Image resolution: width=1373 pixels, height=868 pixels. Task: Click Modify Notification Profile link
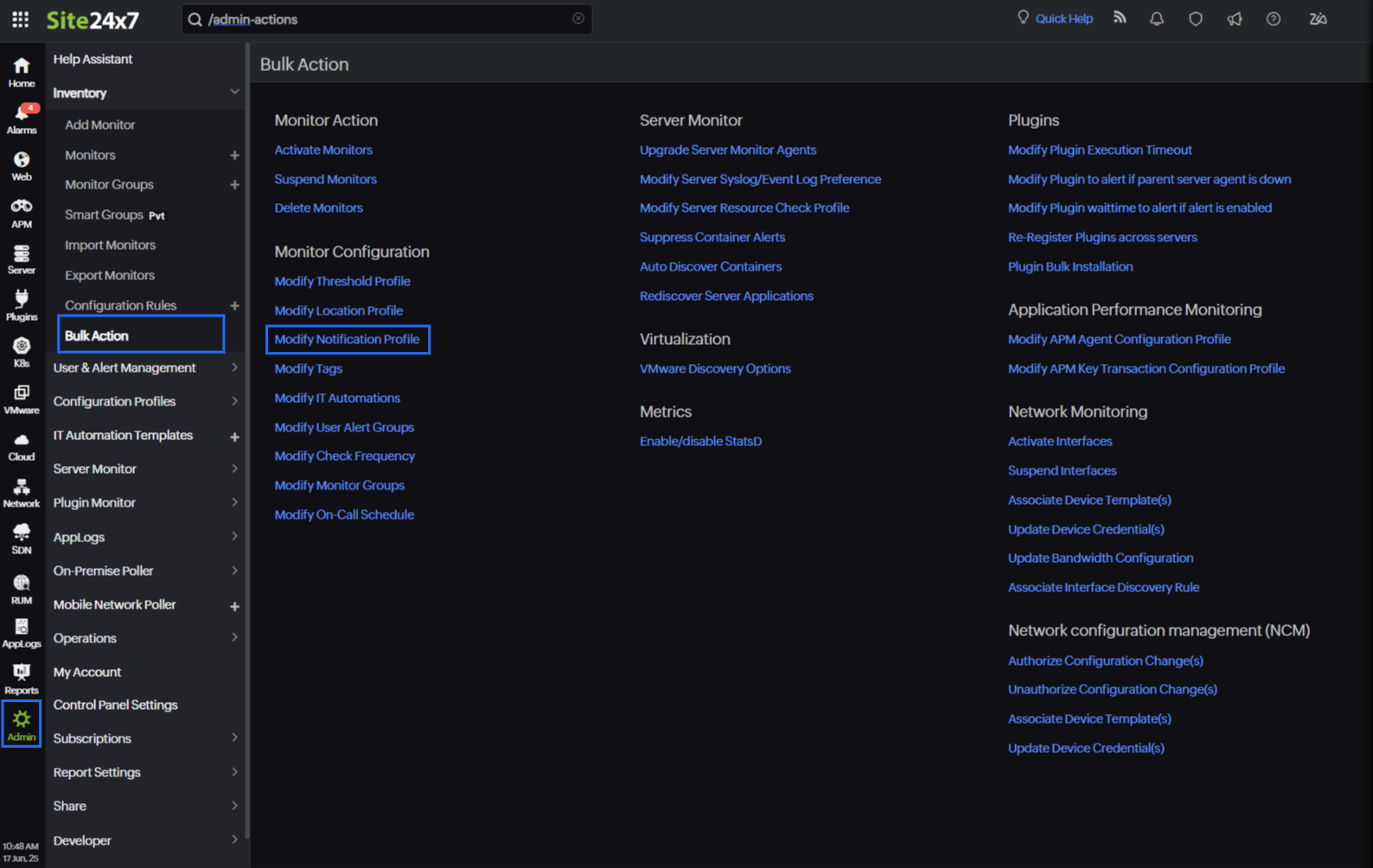coord(347,339)
